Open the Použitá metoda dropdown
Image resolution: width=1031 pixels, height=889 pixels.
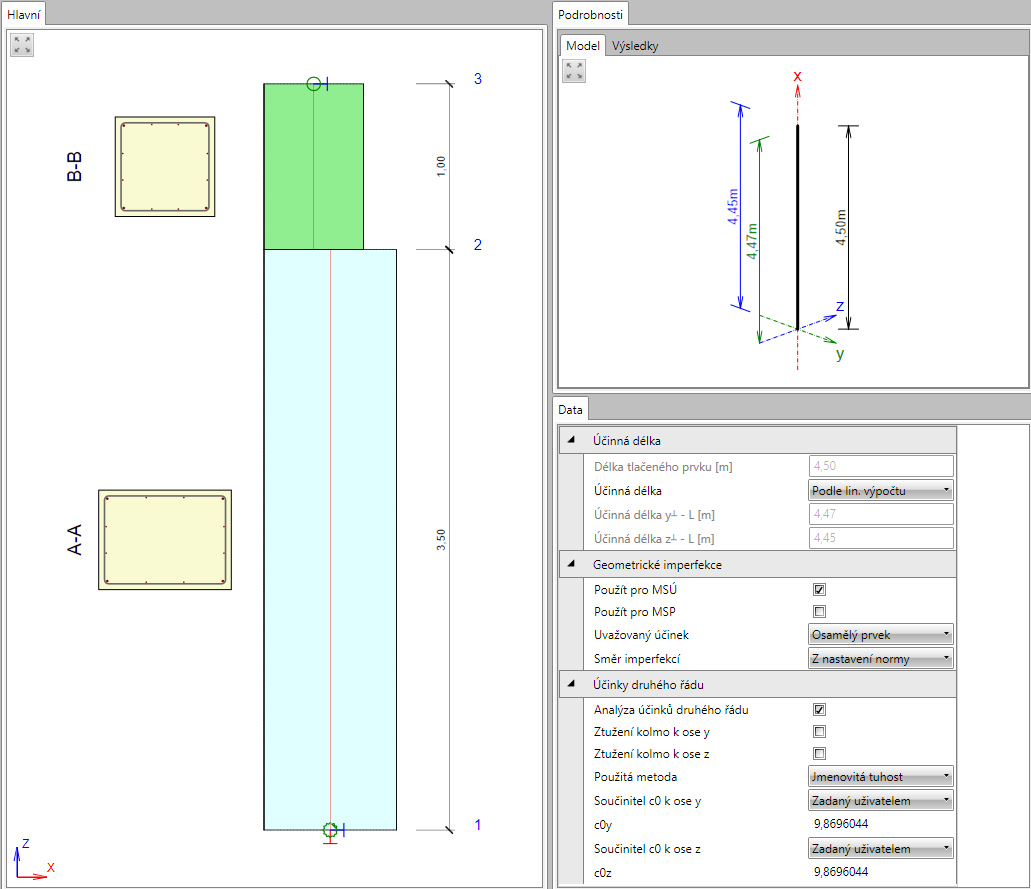880,777
